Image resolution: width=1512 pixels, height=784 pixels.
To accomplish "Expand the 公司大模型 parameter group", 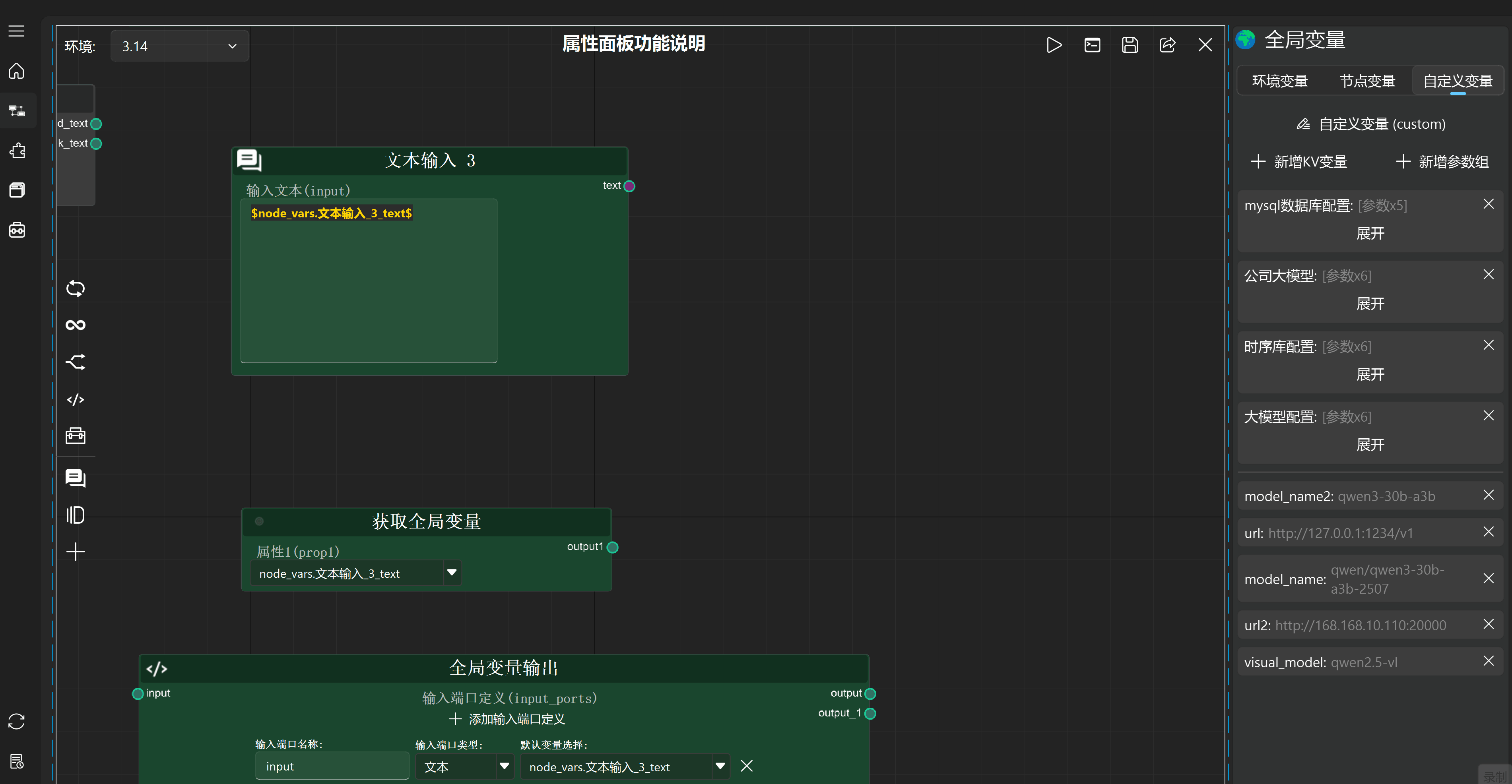I will 1370,304.
